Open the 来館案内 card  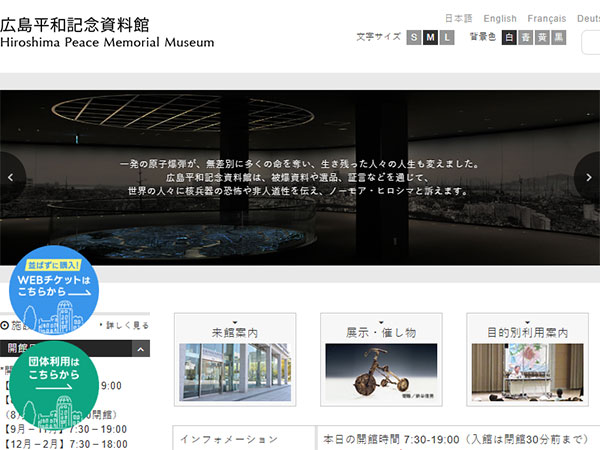[235, 360]
